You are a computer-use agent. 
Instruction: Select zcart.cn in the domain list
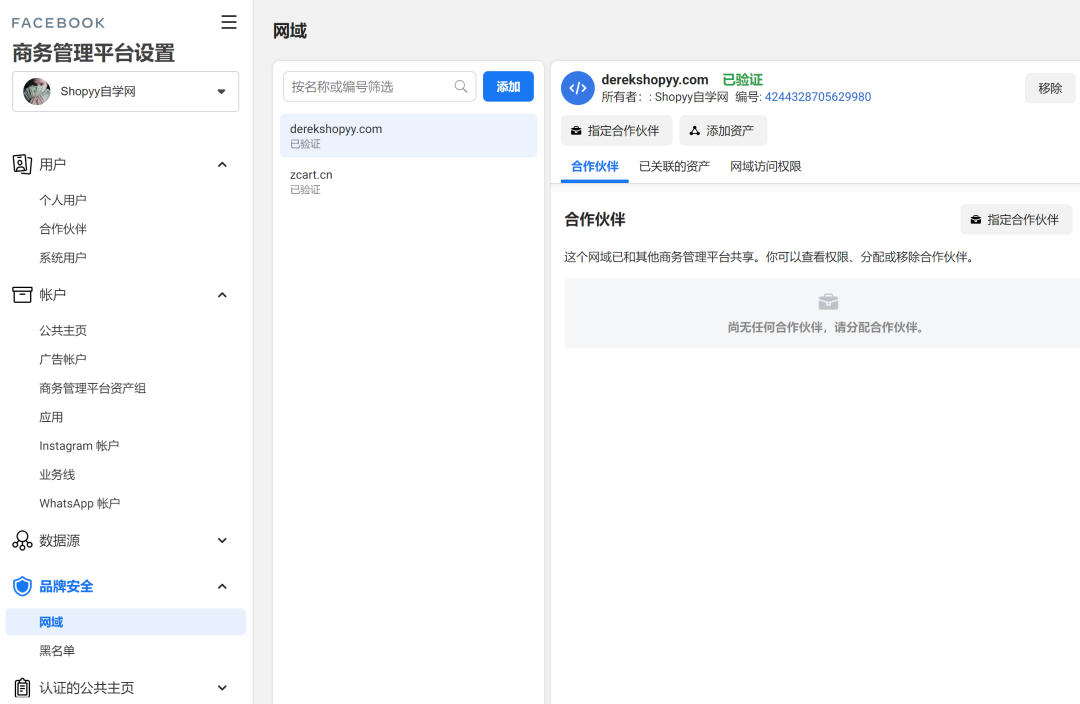click(408, 181)
